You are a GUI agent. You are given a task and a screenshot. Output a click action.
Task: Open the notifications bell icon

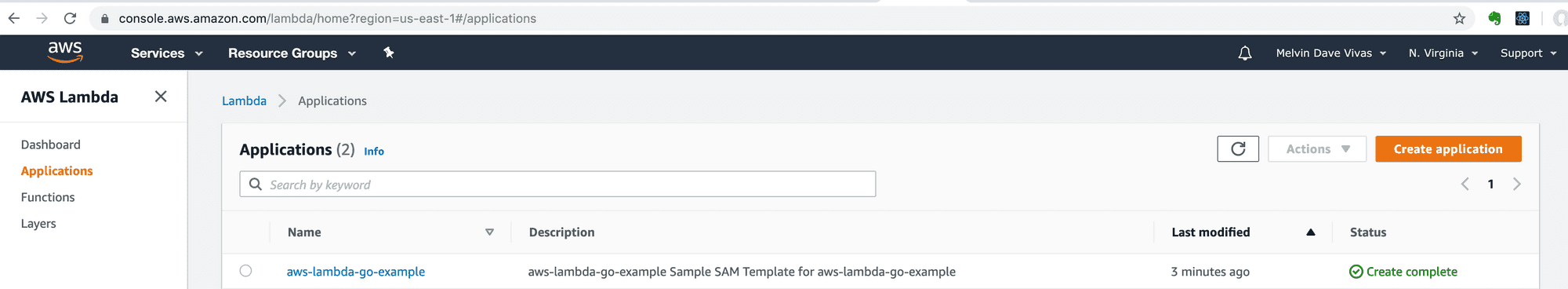point(1245,53)
